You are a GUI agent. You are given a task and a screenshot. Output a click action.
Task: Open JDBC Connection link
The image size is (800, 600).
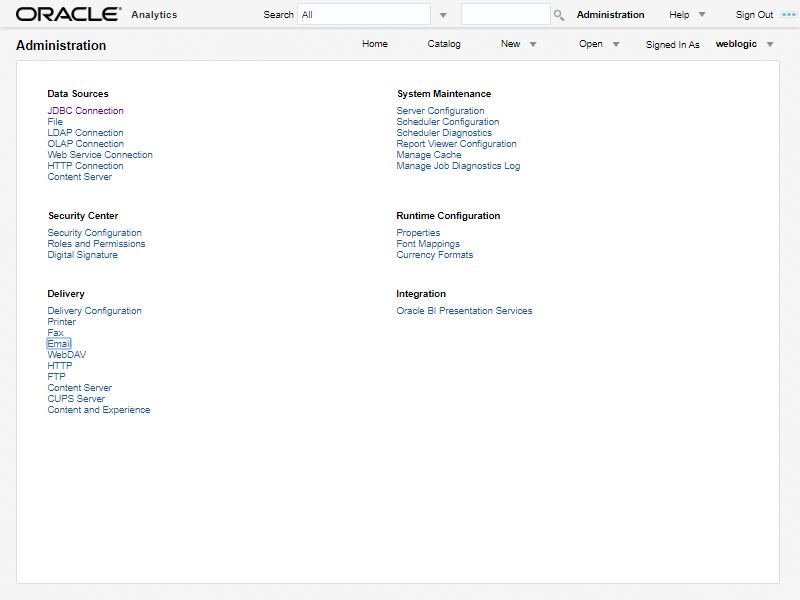click(x=85, y=111)
